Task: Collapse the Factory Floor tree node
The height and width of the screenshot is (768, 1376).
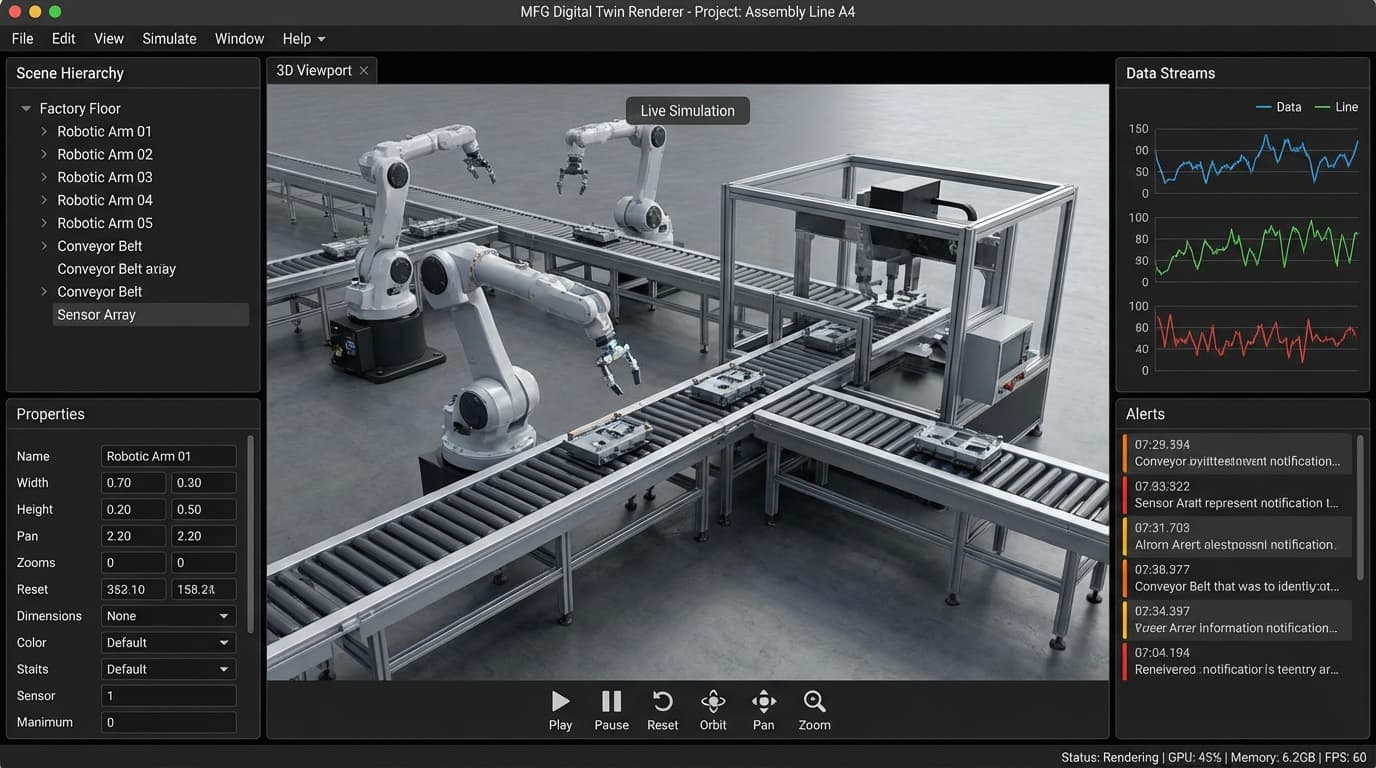Action: pos(25,108)
